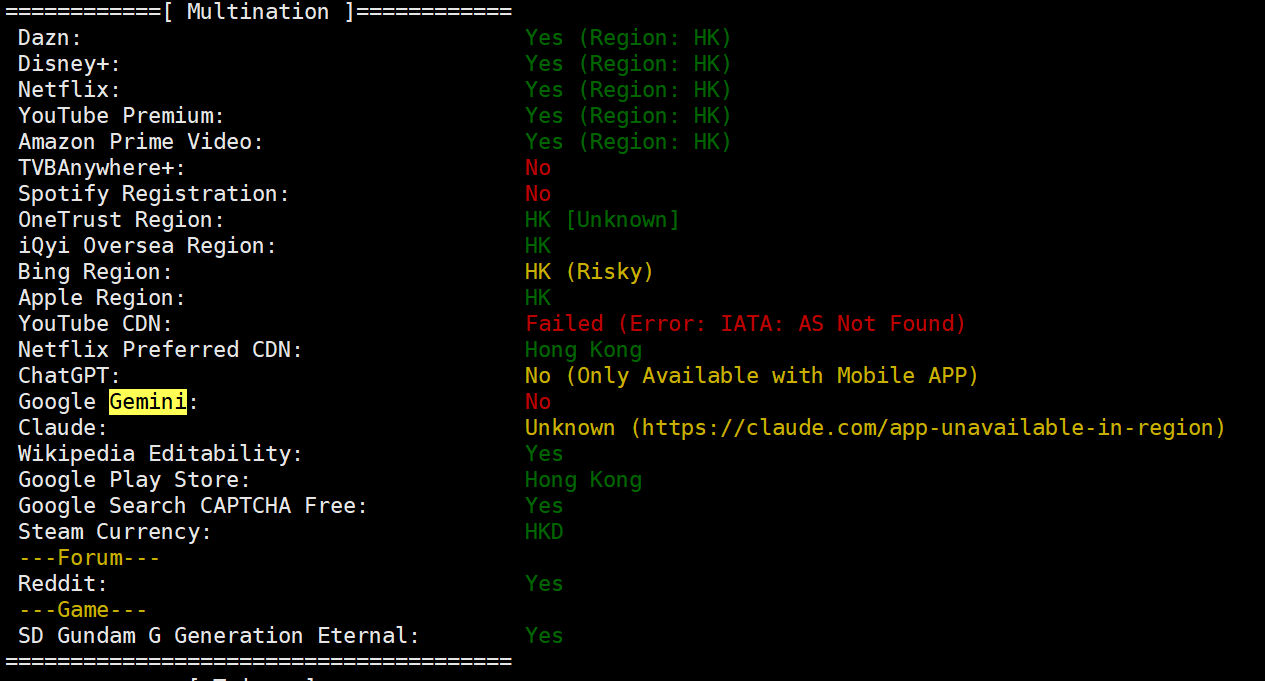
Task: Click the Steam Currency HKD value
Action: [x=544, y=532]
